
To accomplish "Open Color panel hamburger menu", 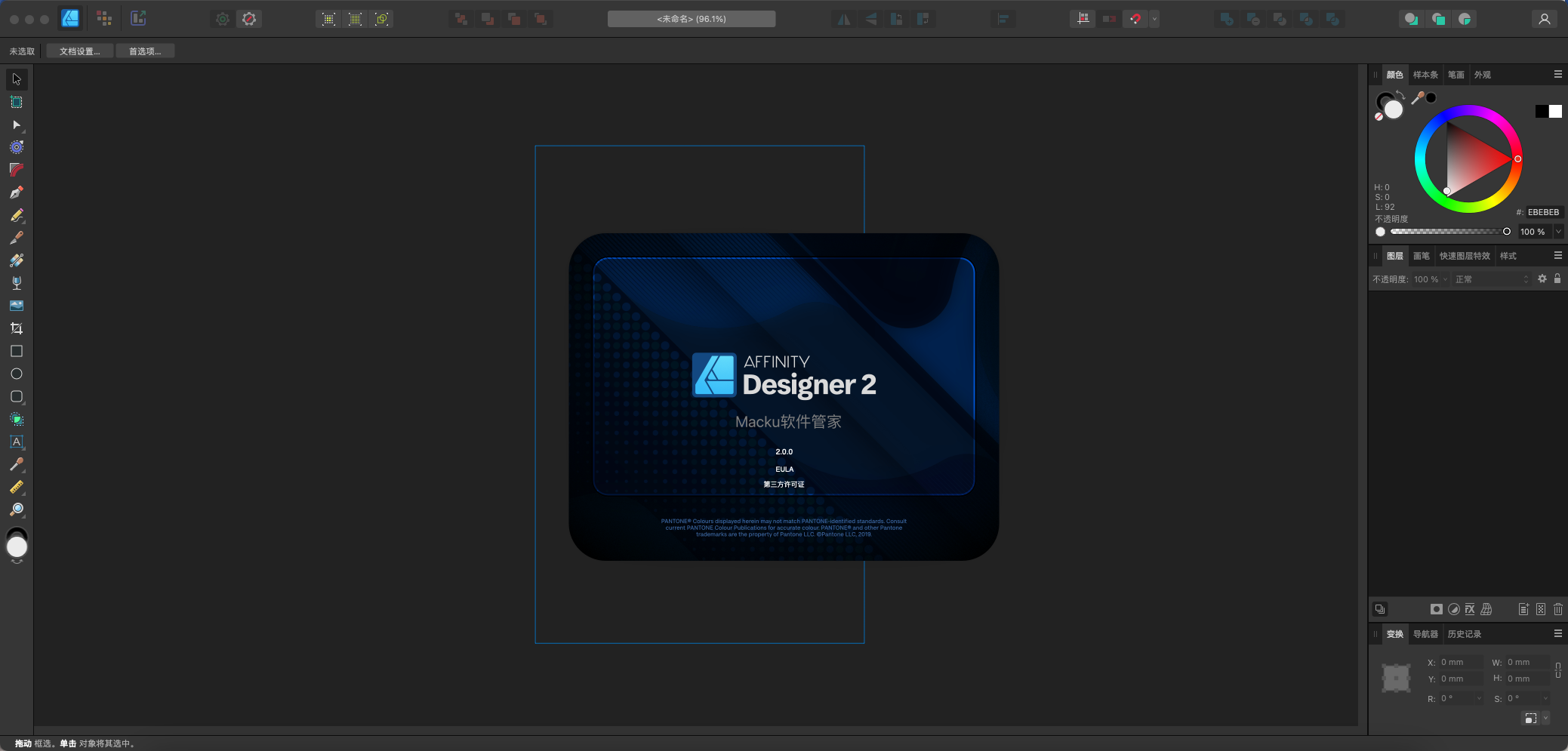I will (1557, 74).
